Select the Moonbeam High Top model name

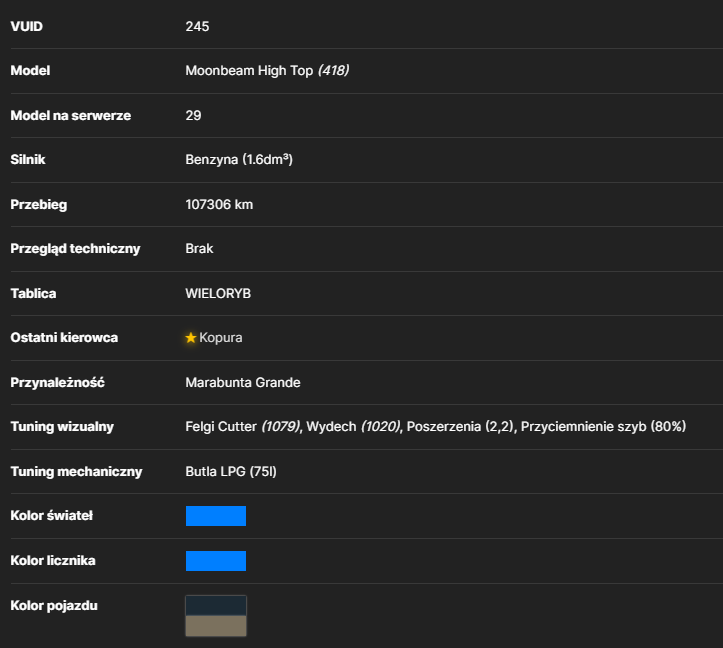[x=249, y=71]
